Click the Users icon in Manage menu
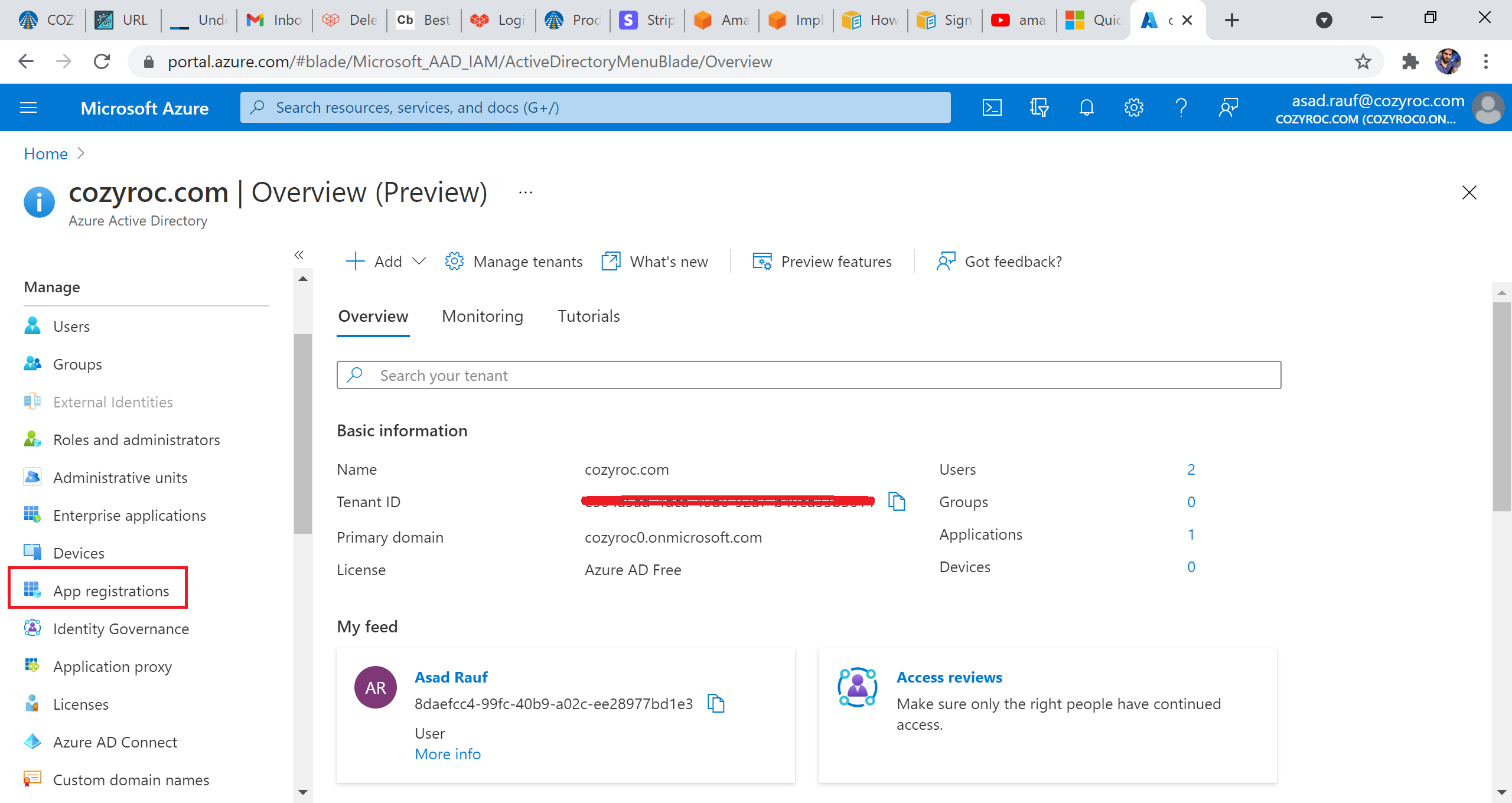Screen dimensions: 1512x803 pos(32,326)
